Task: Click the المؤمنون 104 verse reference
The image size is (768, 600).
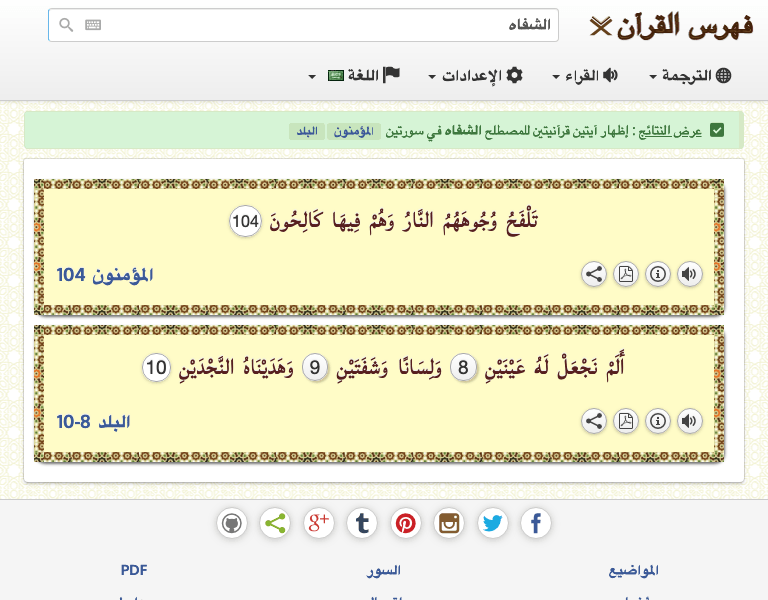Action: [105, 274]
